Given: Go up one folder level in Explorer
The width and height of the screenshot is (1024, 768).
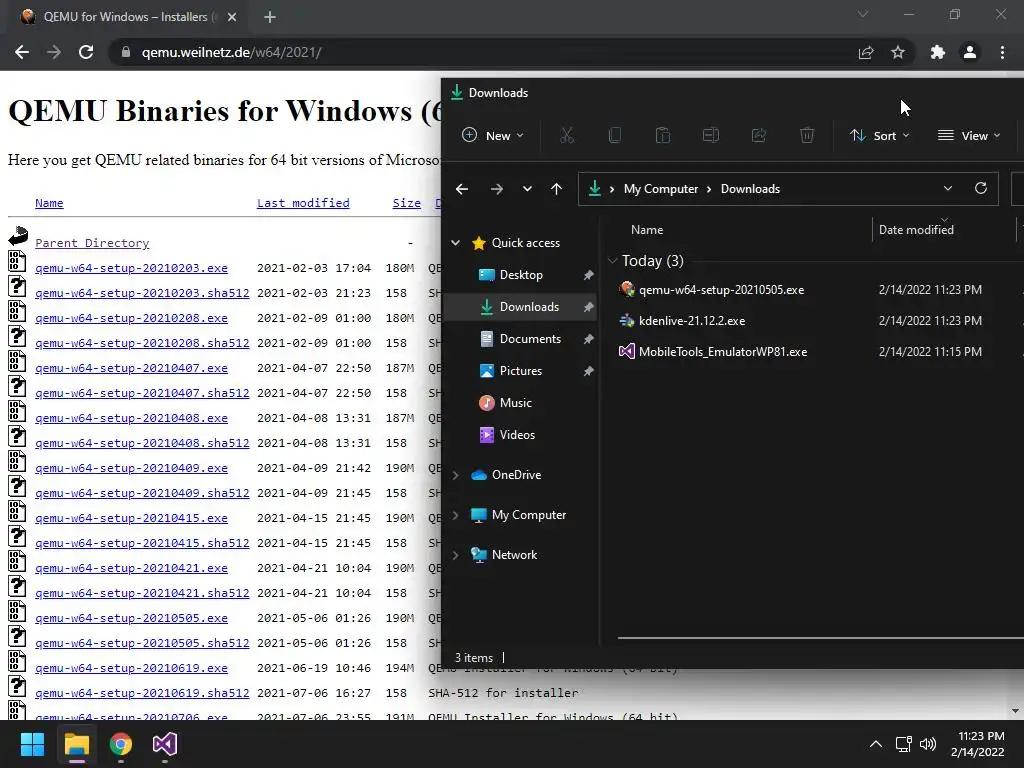Looking at the screenshot, I should (x=556, y=189).
